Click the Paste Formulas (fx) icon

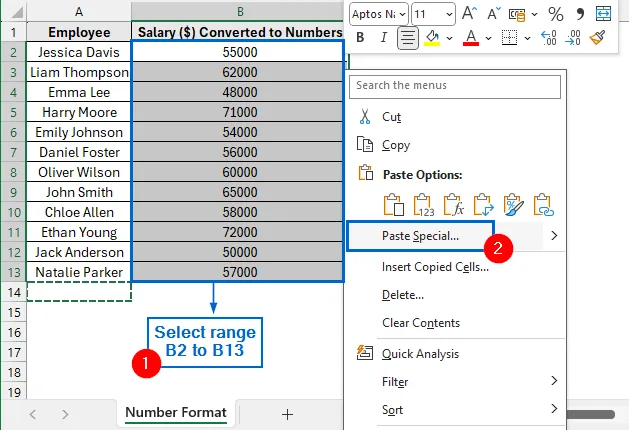[x=454, y=205]
